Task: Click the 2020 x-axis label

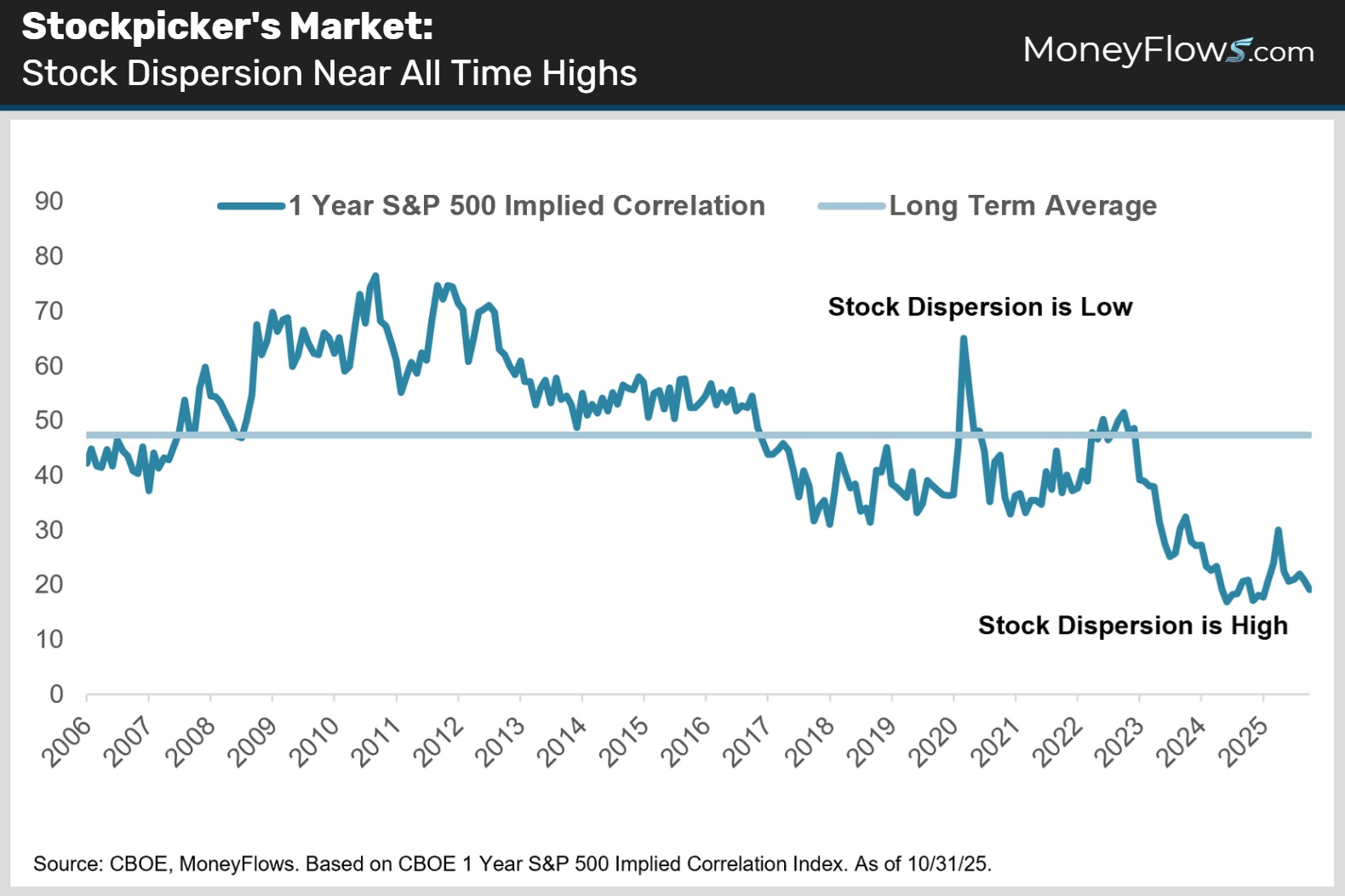Action: [x=933, y=742]
